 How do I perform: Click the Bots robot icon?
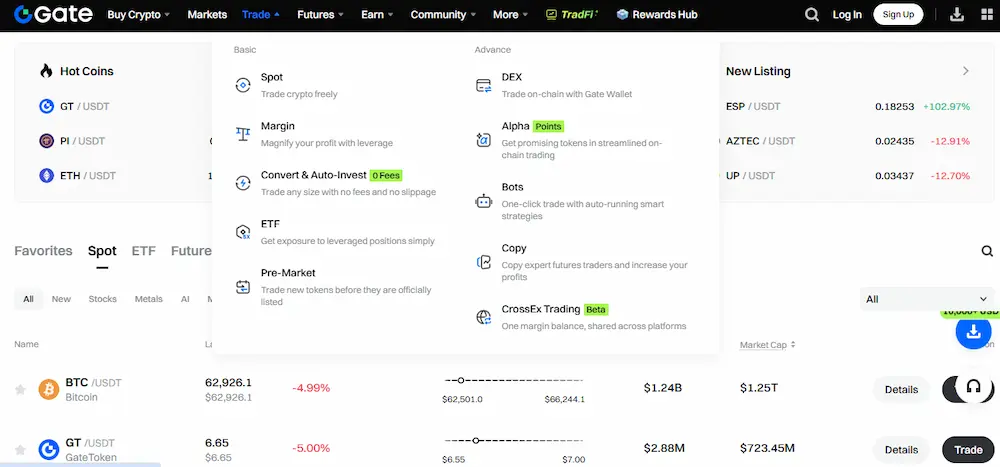[x=484, y=202]
